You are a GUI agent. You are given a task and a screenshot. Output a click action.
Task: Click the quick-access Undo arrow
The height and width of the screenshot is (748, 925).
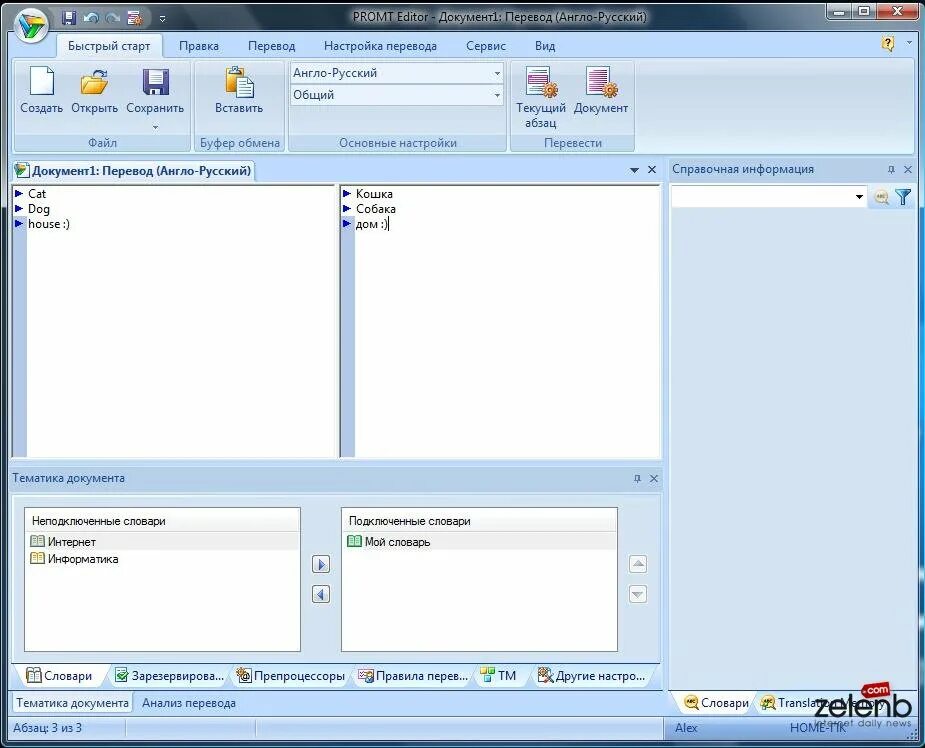pyautogui.click(x=91, y=18)
